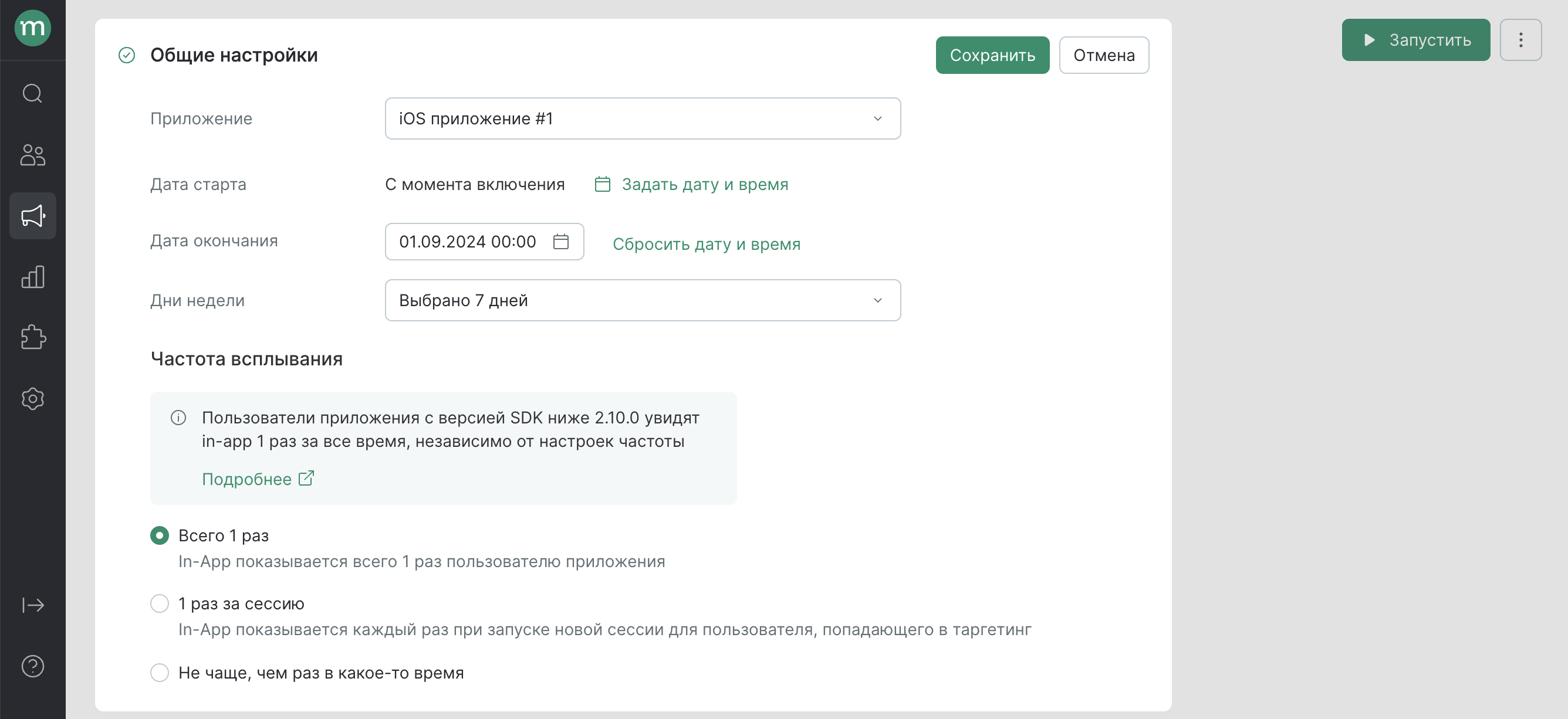This screenshot has height=719, width=1568.
Task: Click the "Частота всплывания" heading
Action: coord(246,359)
